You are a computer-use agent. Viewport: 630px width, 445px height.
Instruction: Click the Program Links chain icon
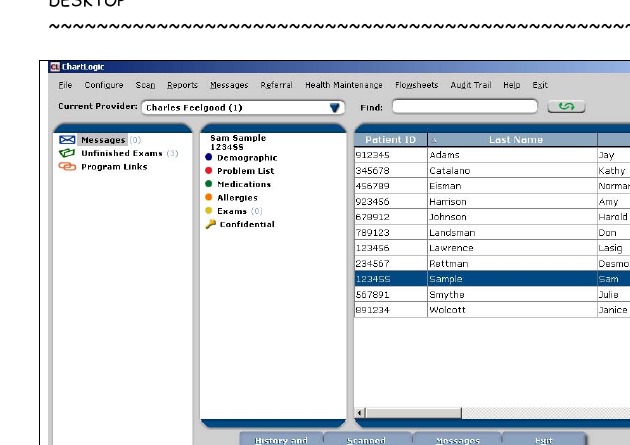click(67, 166)
